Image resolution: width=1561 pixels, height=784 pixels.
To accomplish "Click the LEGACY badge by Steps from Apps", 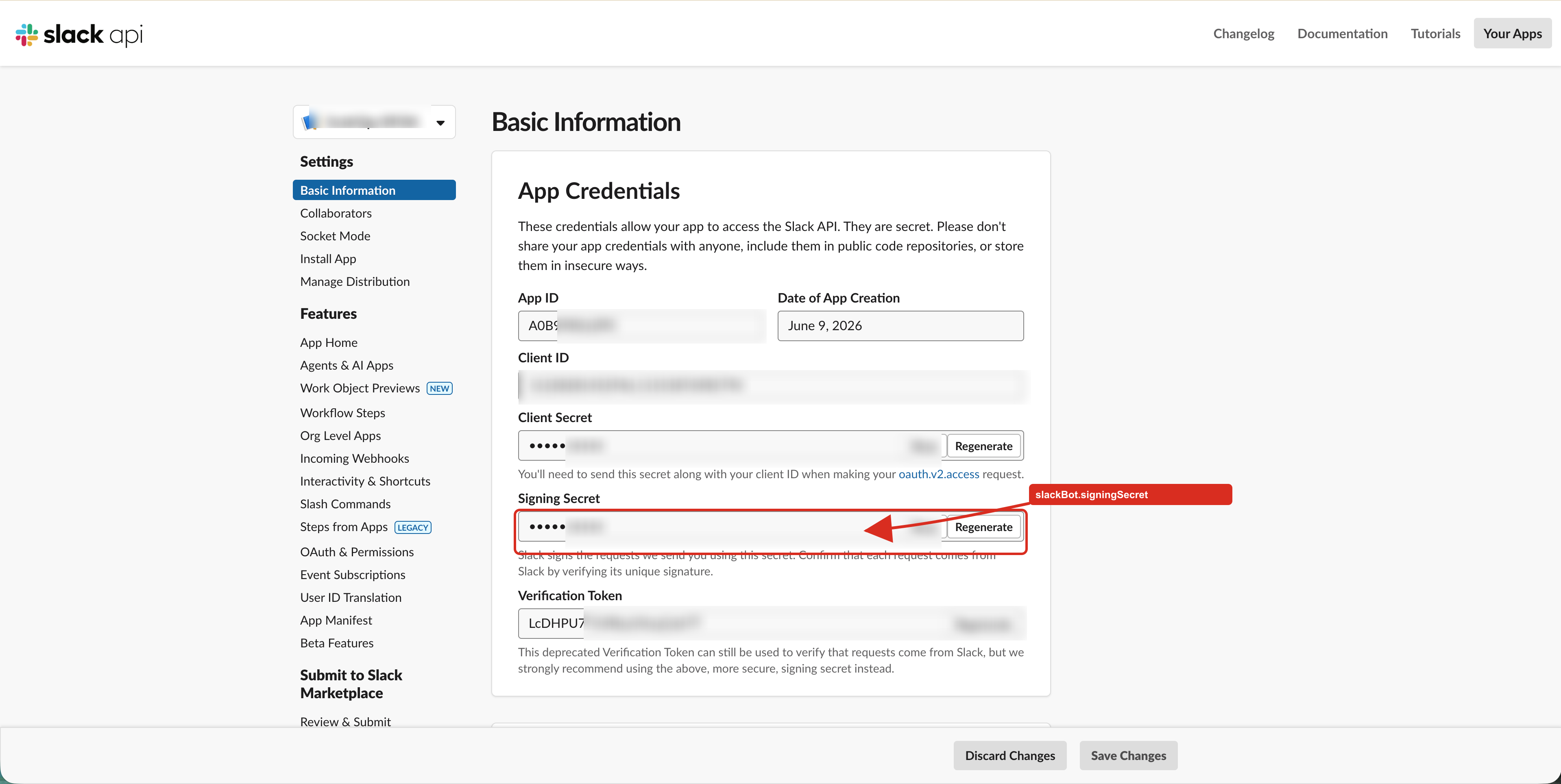I will [413, 528].
